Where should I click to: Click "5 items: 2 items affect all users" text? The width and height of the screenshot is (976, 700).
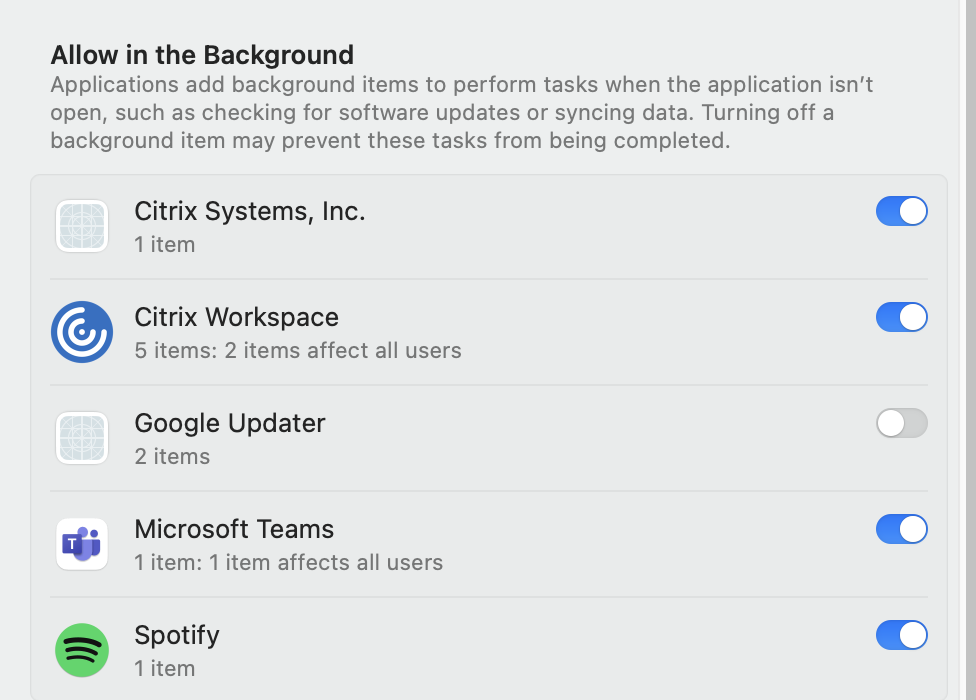click(x=298, y=350)
